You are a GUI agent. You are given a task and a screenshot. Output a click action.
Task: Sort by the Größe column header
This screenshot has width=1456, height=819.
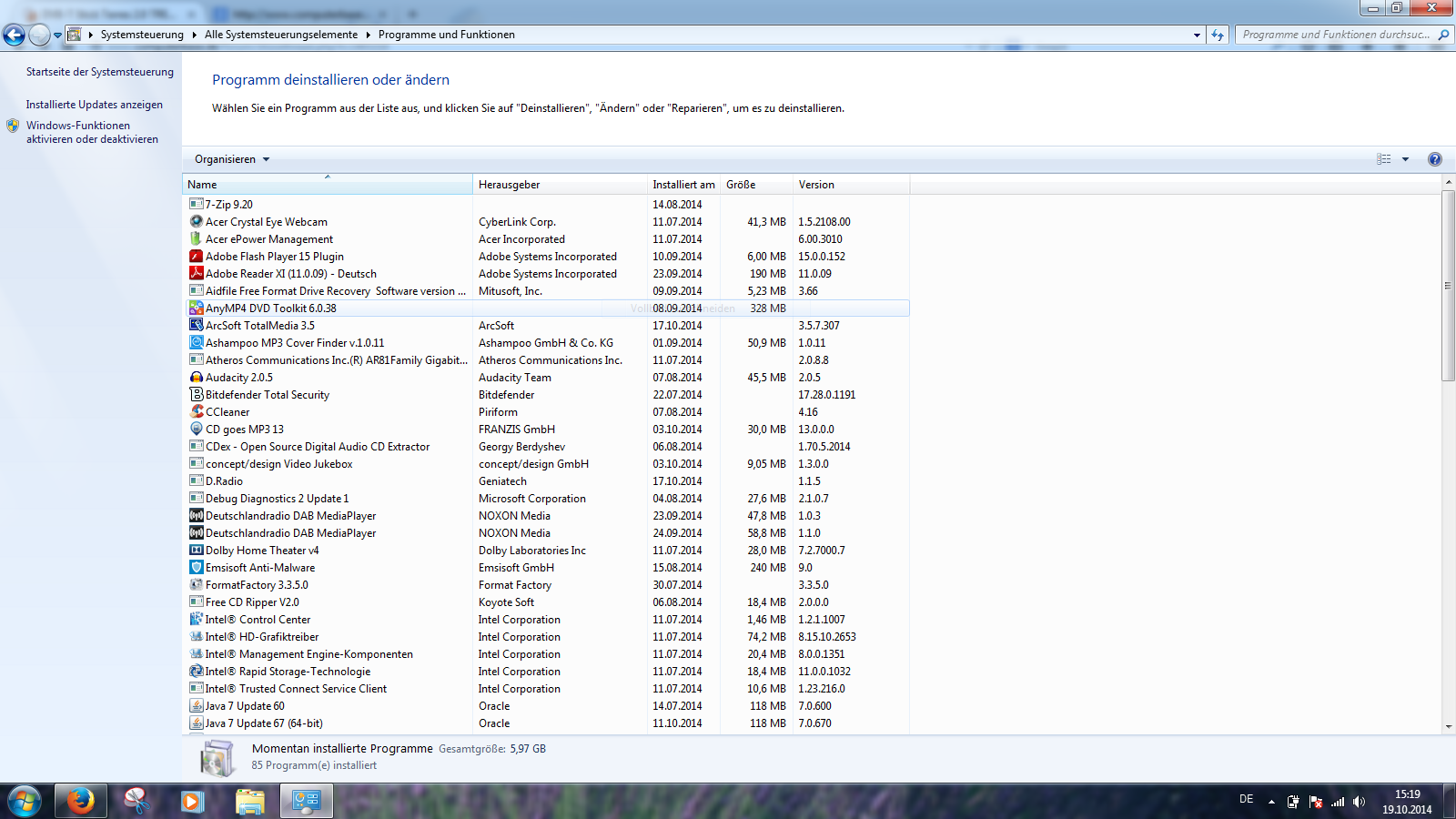(756, 185)
